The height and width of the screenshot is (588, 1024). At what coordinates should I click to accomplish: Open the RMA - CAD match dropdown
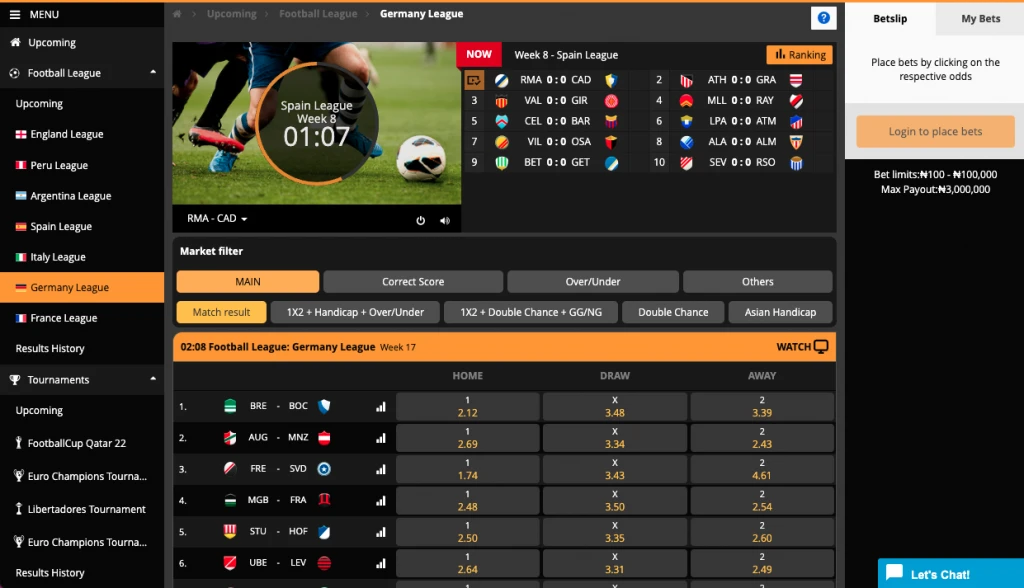pyautogui.click(x=217, y=219)
